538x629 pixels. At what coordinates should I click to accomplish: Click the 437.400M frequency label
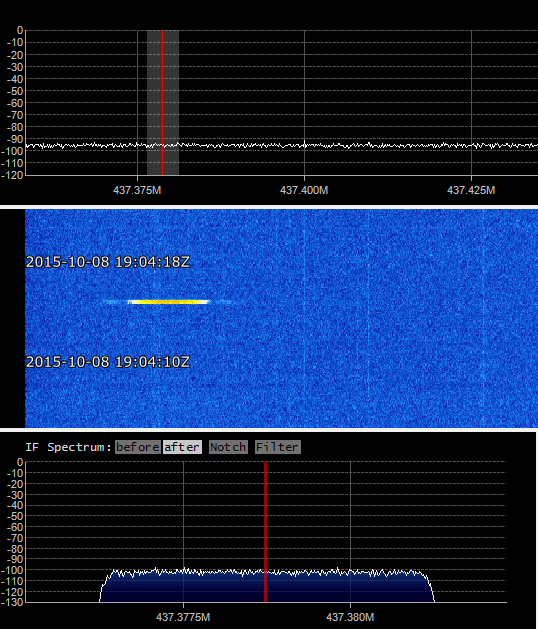click(304, 190)
